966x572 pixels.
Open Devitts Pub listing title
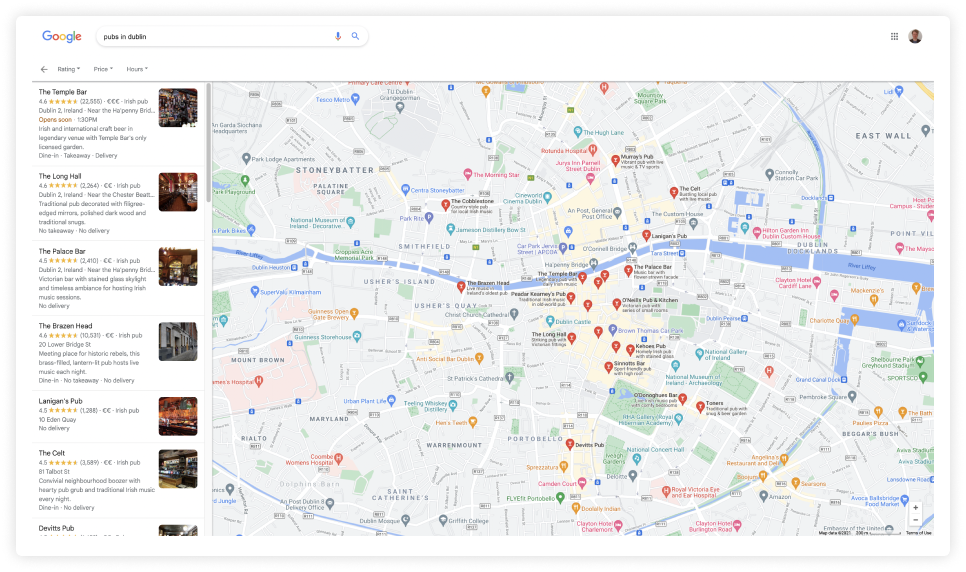(56, 528)
